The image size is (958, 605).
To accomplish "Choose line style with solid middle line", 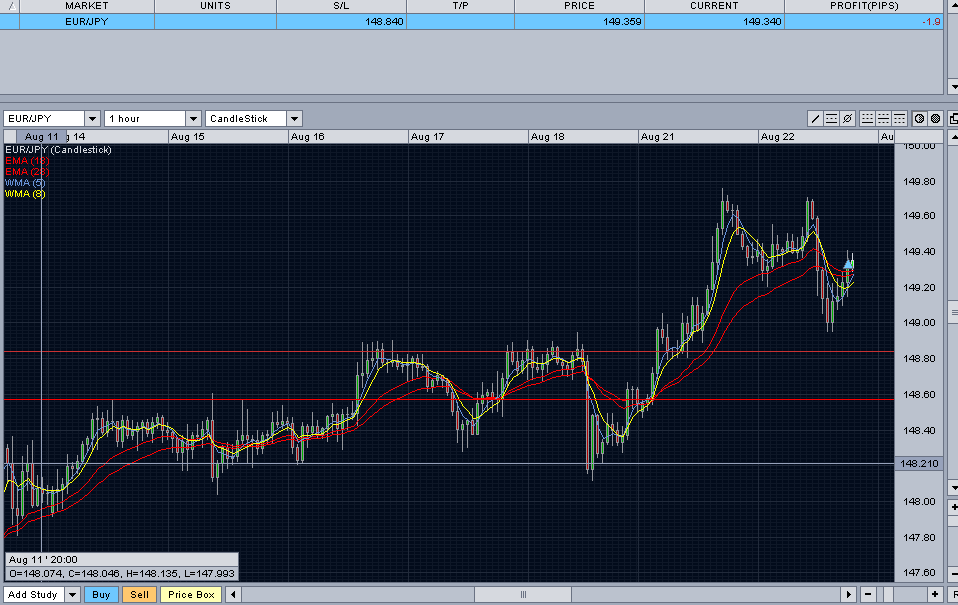I will 883,119.
